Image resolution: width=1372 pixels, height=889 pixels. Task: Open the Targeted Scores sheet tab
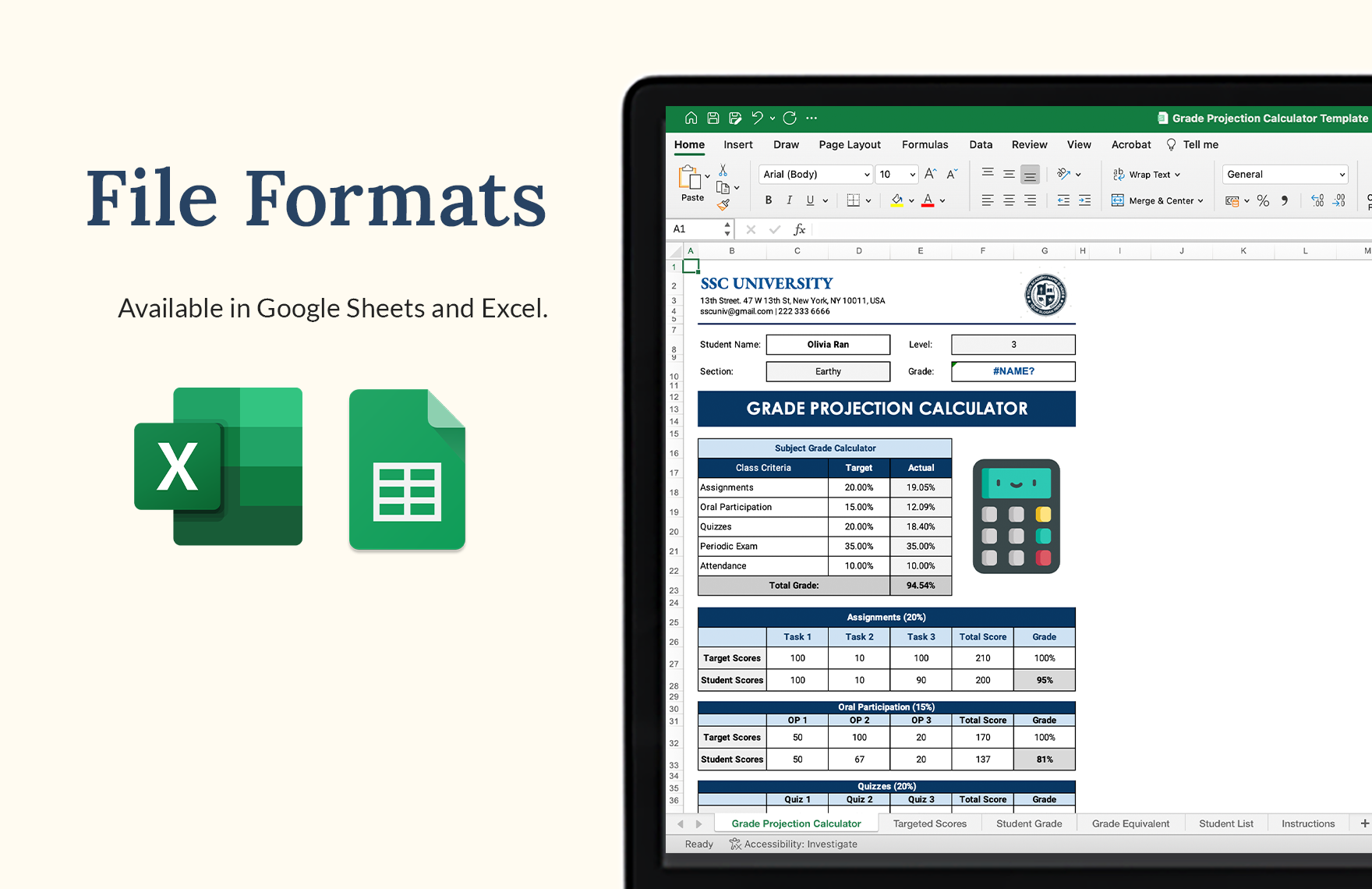929,823
